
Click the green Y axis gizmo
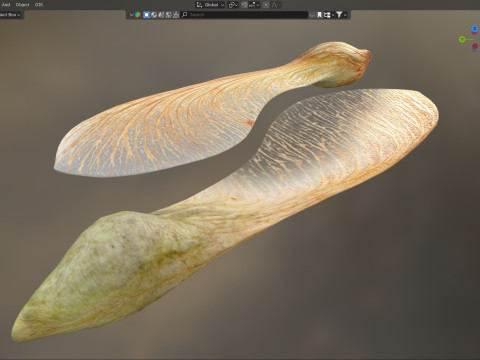point(462,39)
